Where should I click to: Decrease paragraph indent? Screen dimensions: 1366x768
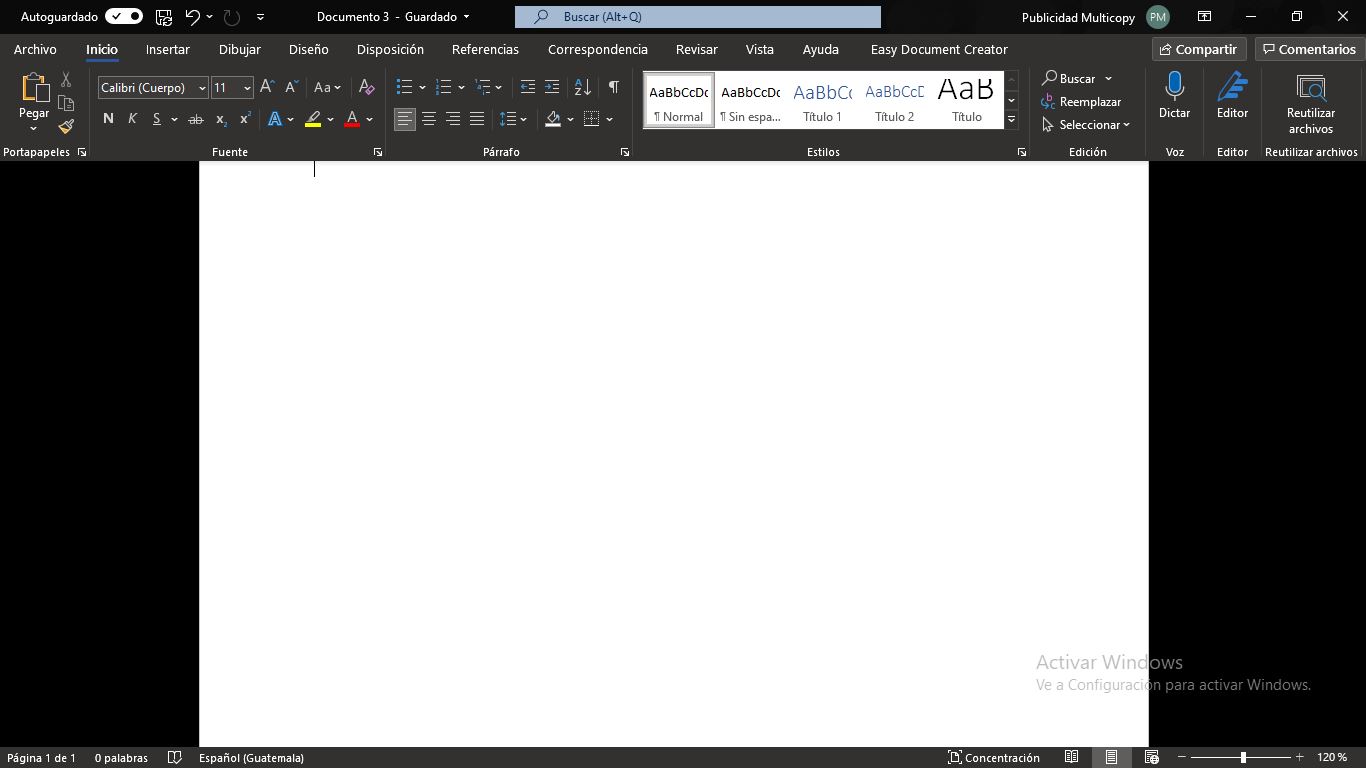[x=528, y=87]
